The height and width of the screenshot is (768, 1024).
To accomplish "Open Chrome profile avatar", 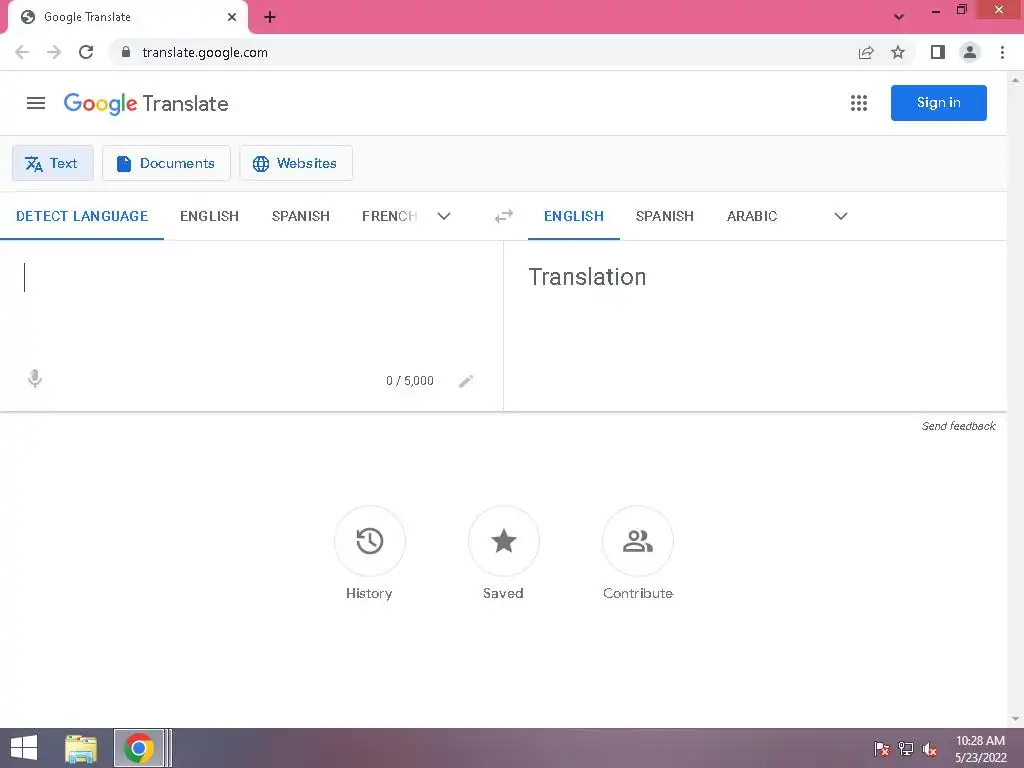I will 970,52.
